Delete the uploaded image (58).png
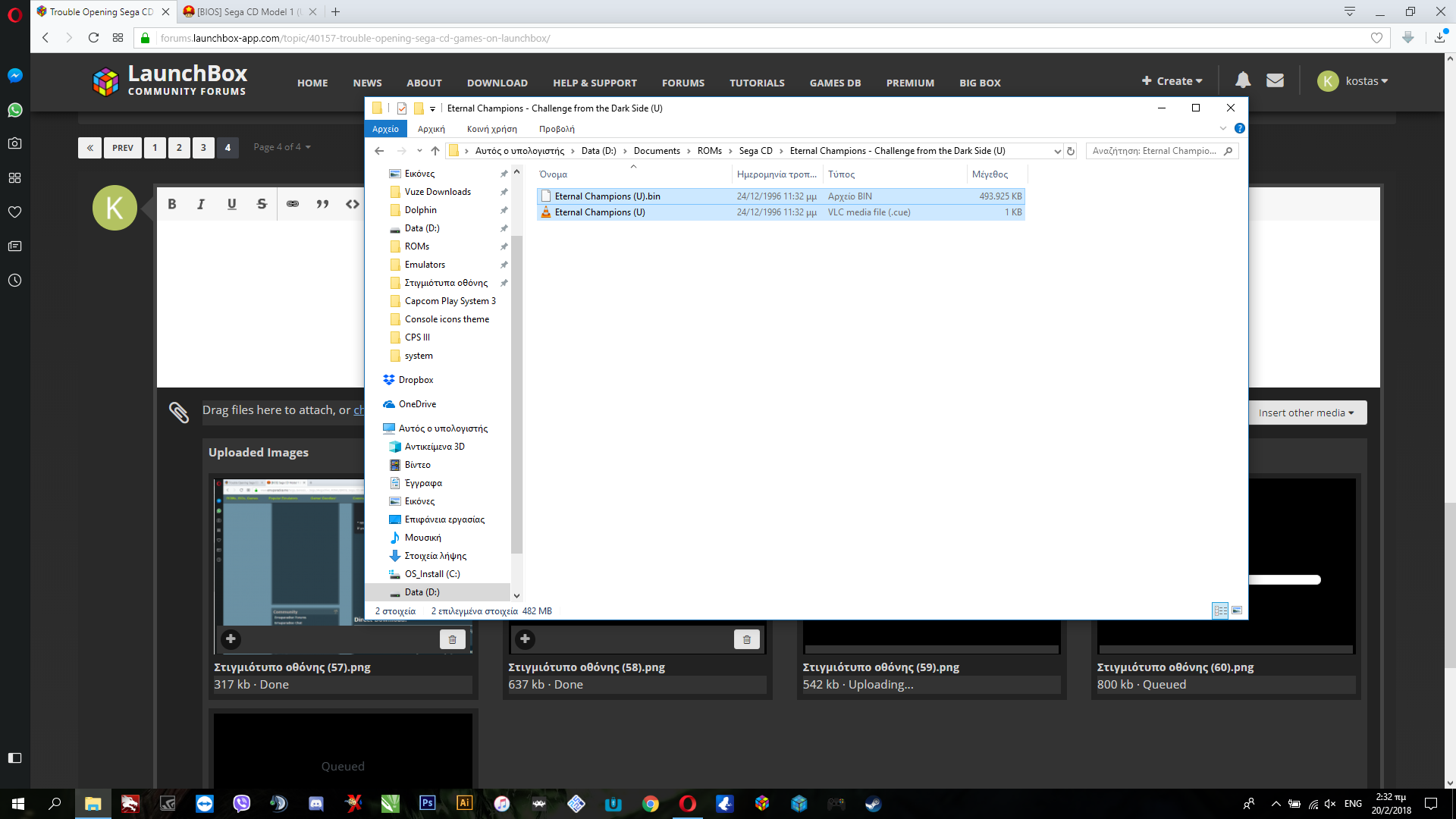Image resolution: width=1456 pixels, height=819 pixels. (746, 639)
